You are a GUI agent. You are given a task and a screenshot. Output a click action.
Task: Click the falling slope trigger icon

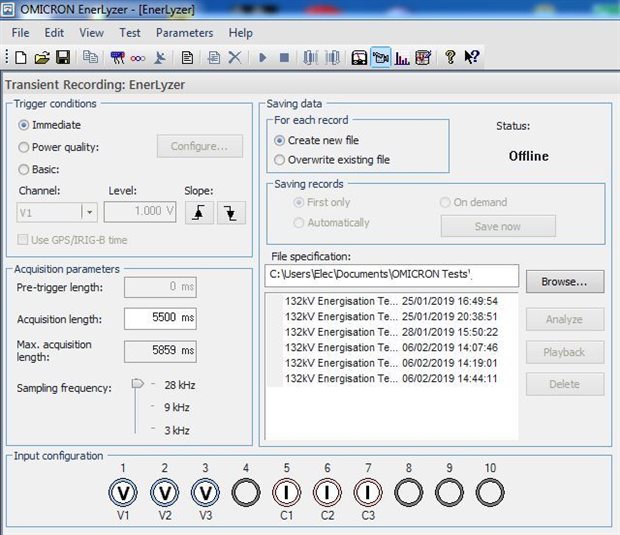coord(231,212)
